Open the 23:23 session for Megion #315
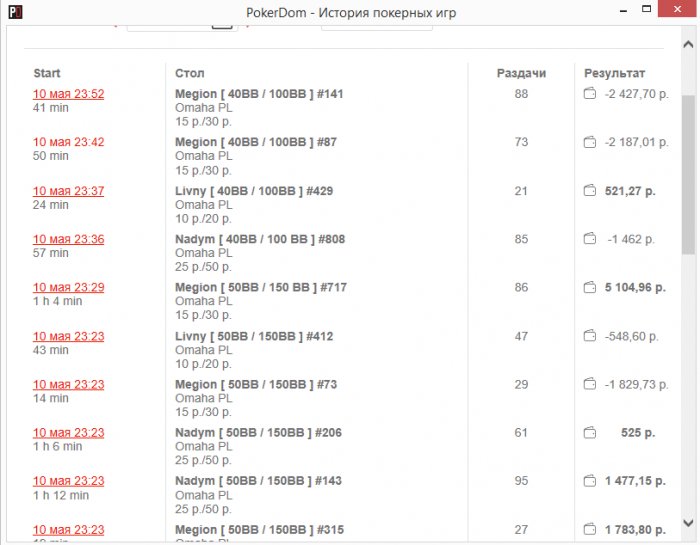This screenshot has width=700, height=545. pyautogui.click(x=68, y=530)
